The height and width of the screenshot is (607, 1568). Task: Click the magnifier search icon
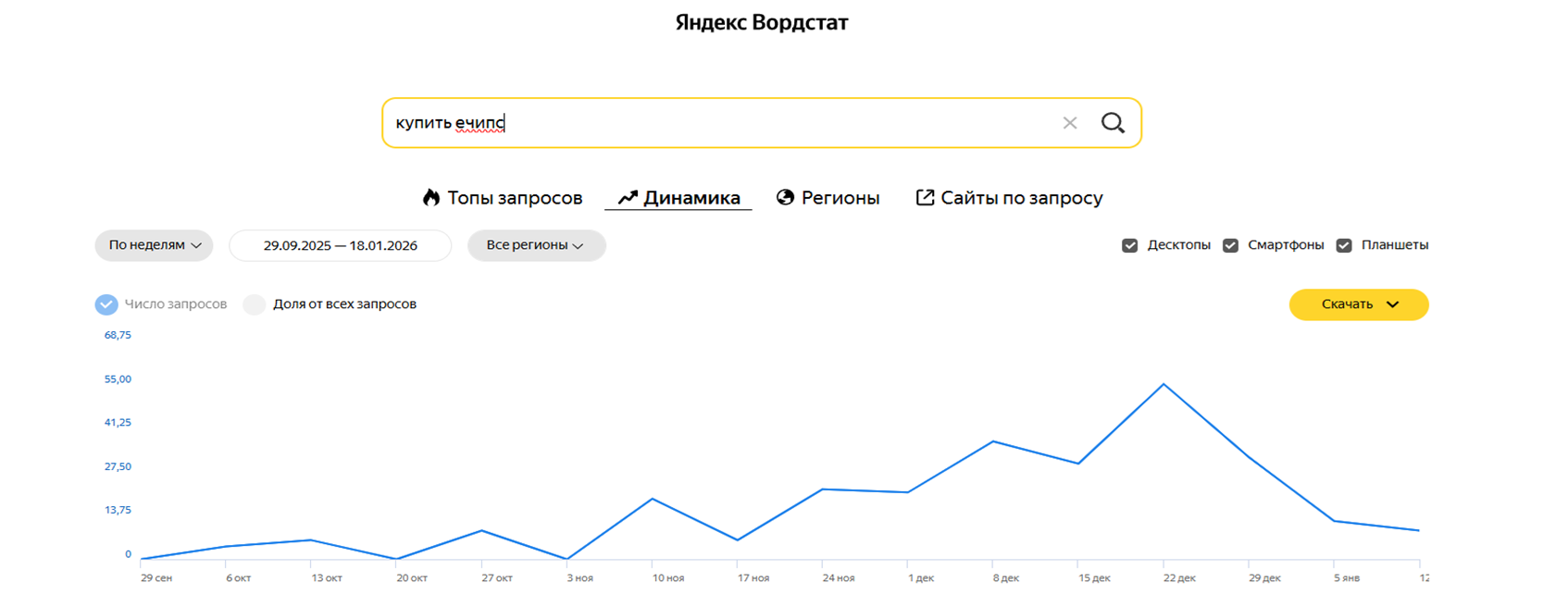(x=1113, y=123)
